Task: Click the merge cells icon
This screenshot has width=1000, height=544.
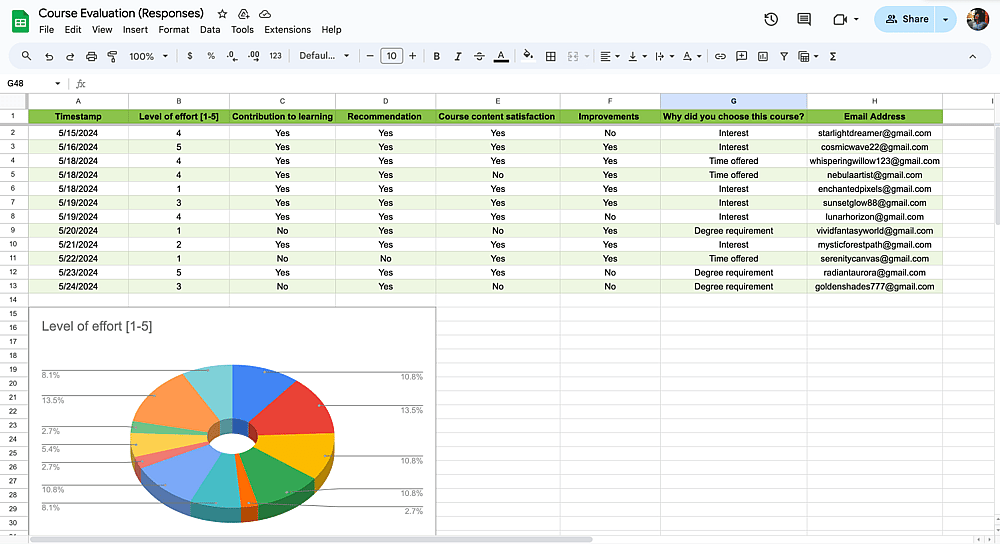Action: (573, 56)
